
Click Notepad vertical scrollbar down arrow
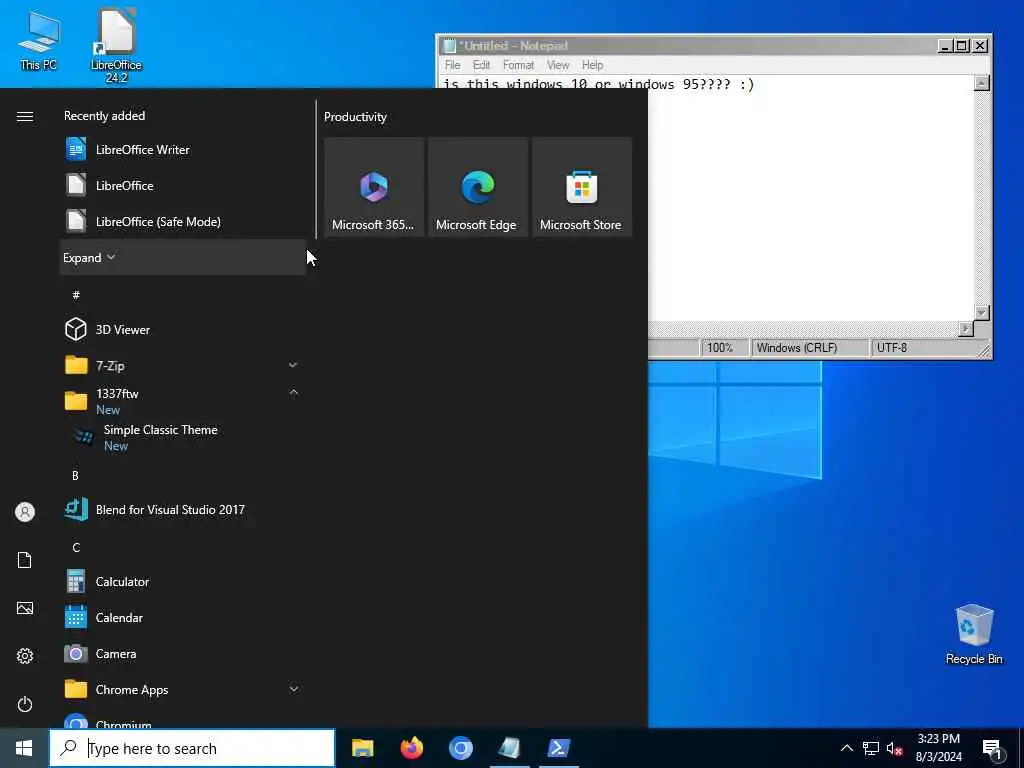tap(982, 313)
